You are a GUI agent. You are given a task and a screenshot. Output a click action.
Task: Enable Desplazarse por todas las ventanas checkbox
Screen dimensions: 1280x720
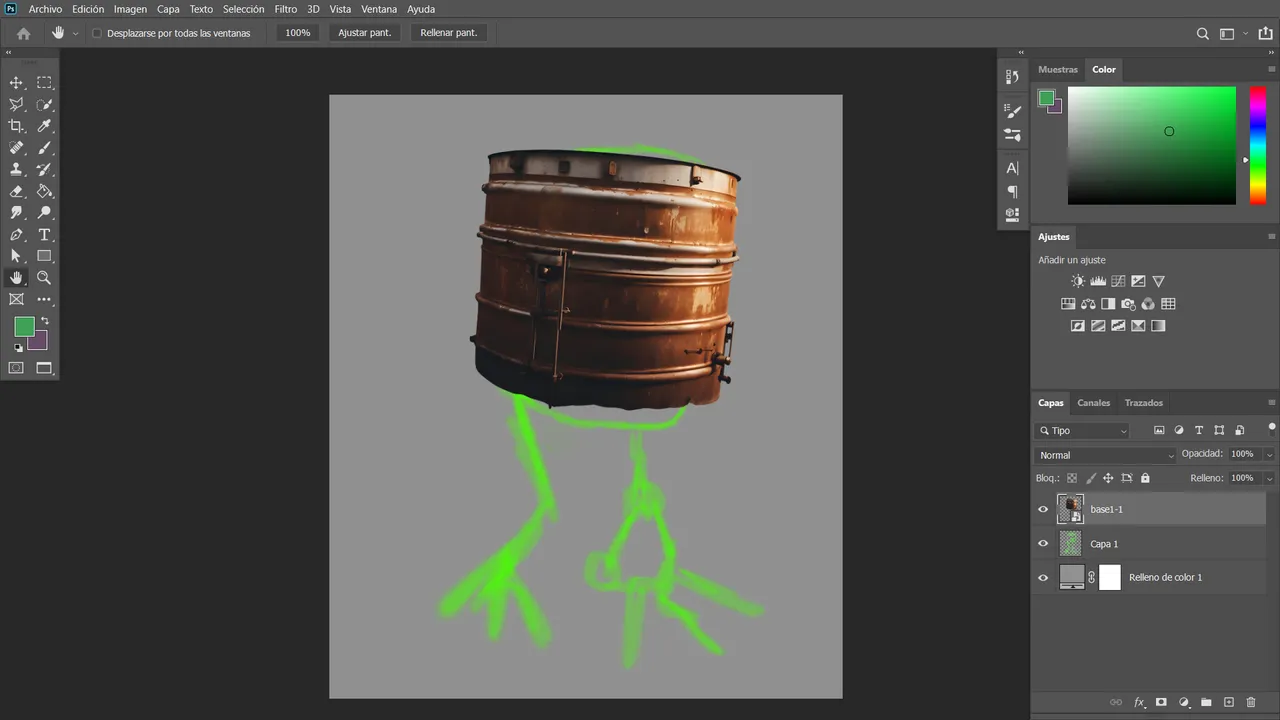(97, 33)
